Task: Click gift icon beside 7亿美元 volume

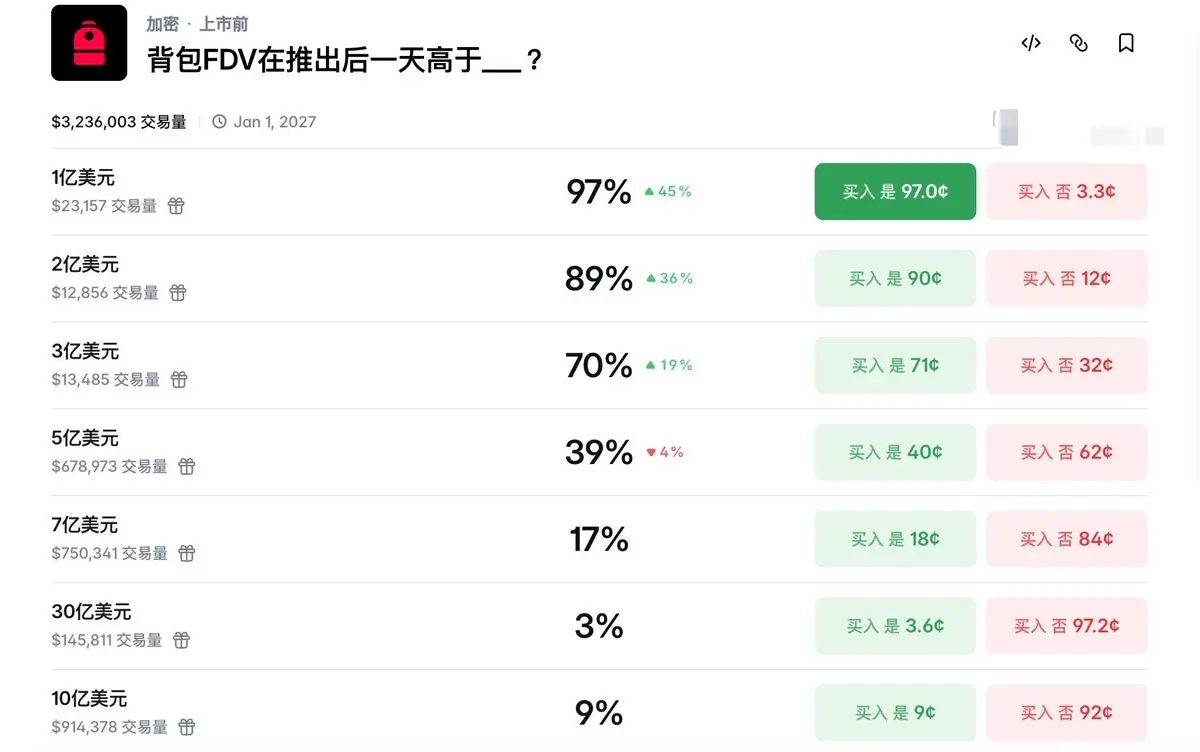Action: click(187, 553)
